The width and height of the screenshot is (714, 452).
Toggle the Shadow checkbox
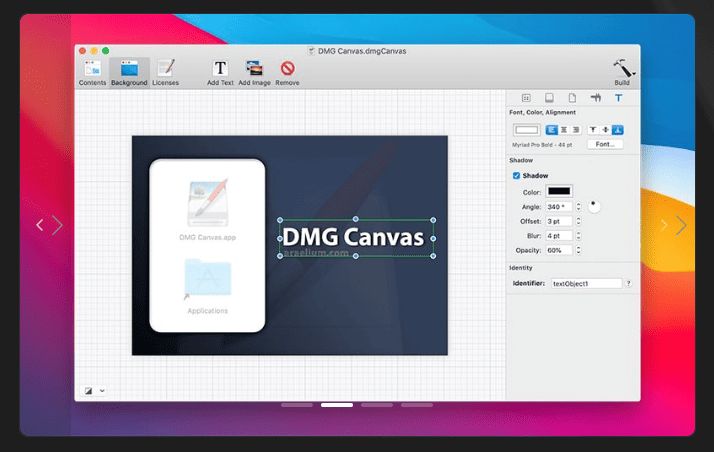(x=516, y=176)
